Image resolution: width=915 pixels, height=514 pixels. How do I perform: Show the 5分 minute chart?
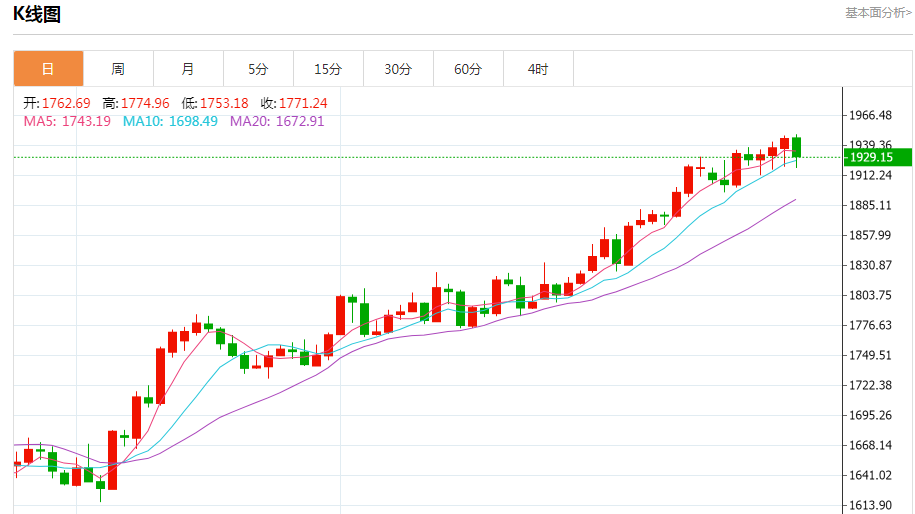click(x=258, y=69)
